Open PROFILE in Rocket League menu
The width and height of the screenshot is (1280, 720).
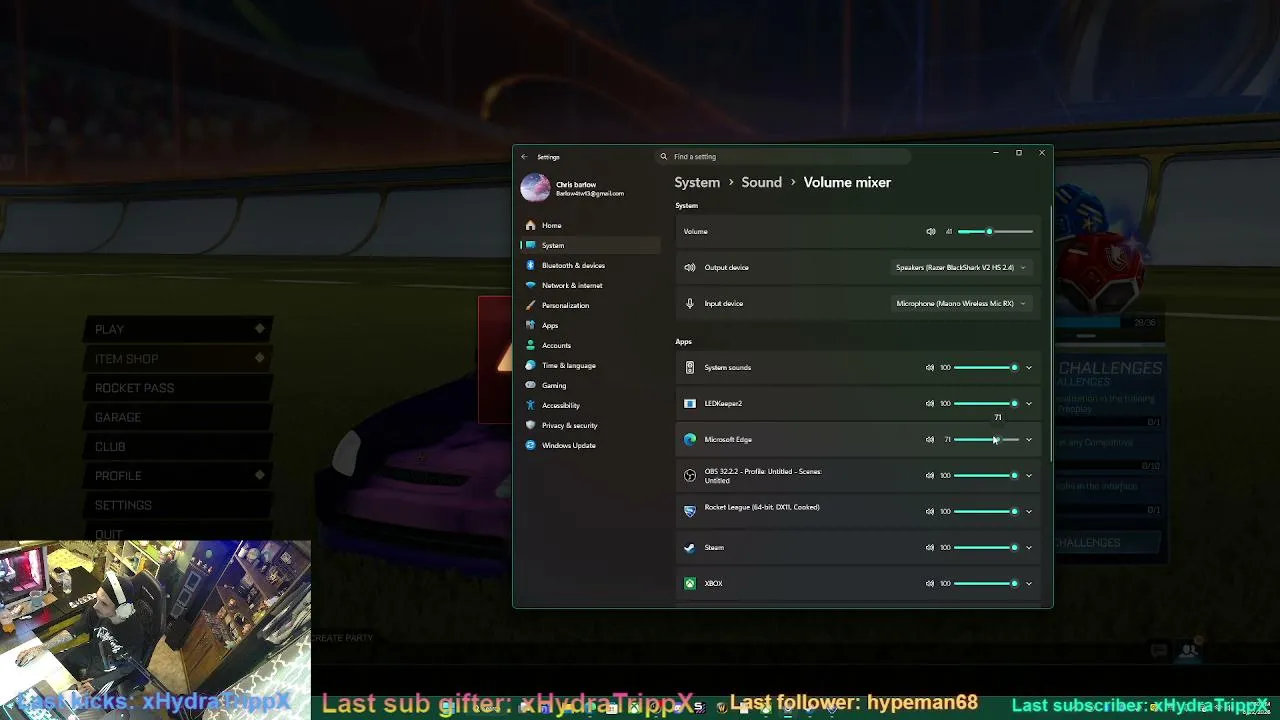tap(178, 476)
